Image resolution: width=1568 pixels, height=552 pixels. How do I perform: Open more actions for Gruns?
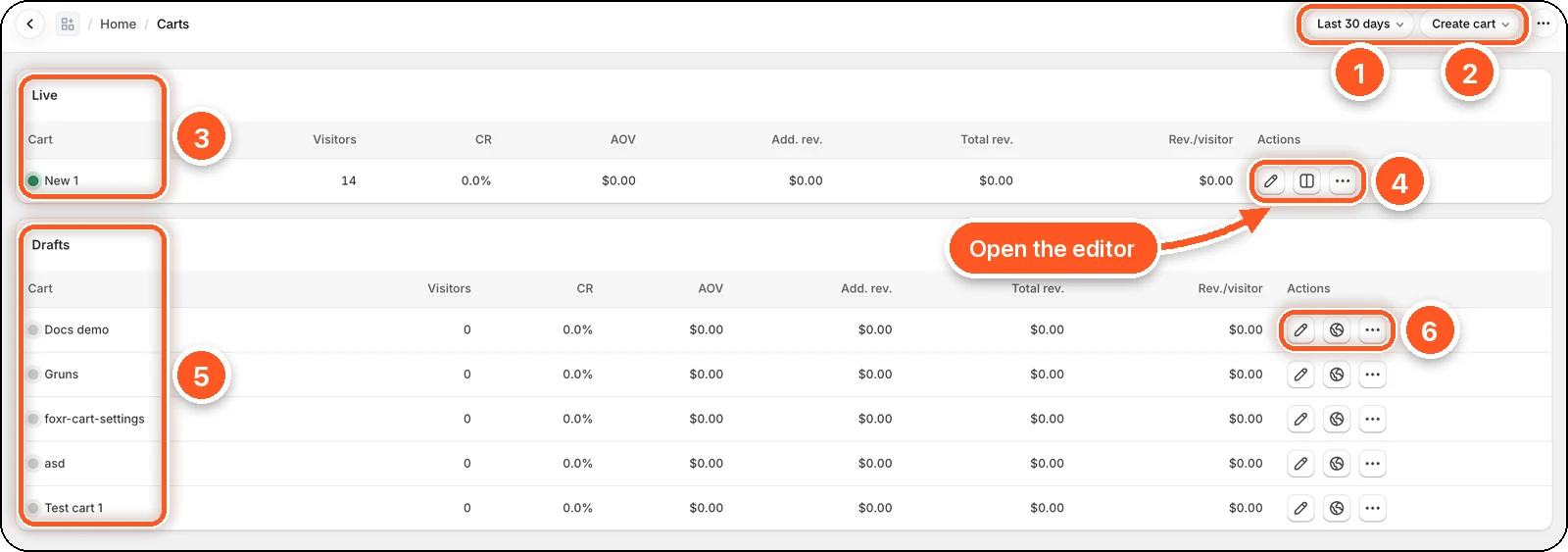coord(1373,375)
